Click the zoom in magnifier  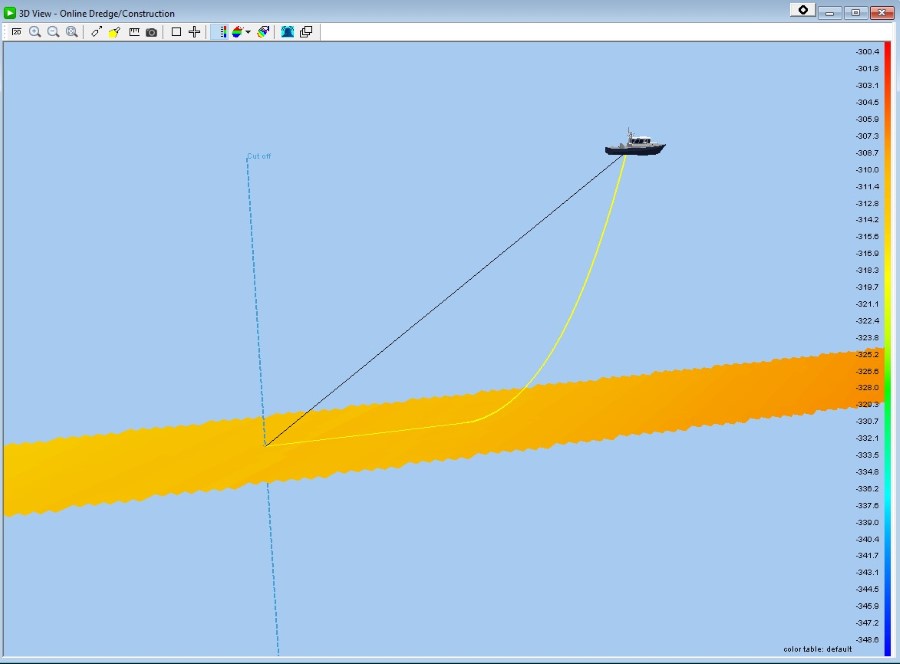35,32
